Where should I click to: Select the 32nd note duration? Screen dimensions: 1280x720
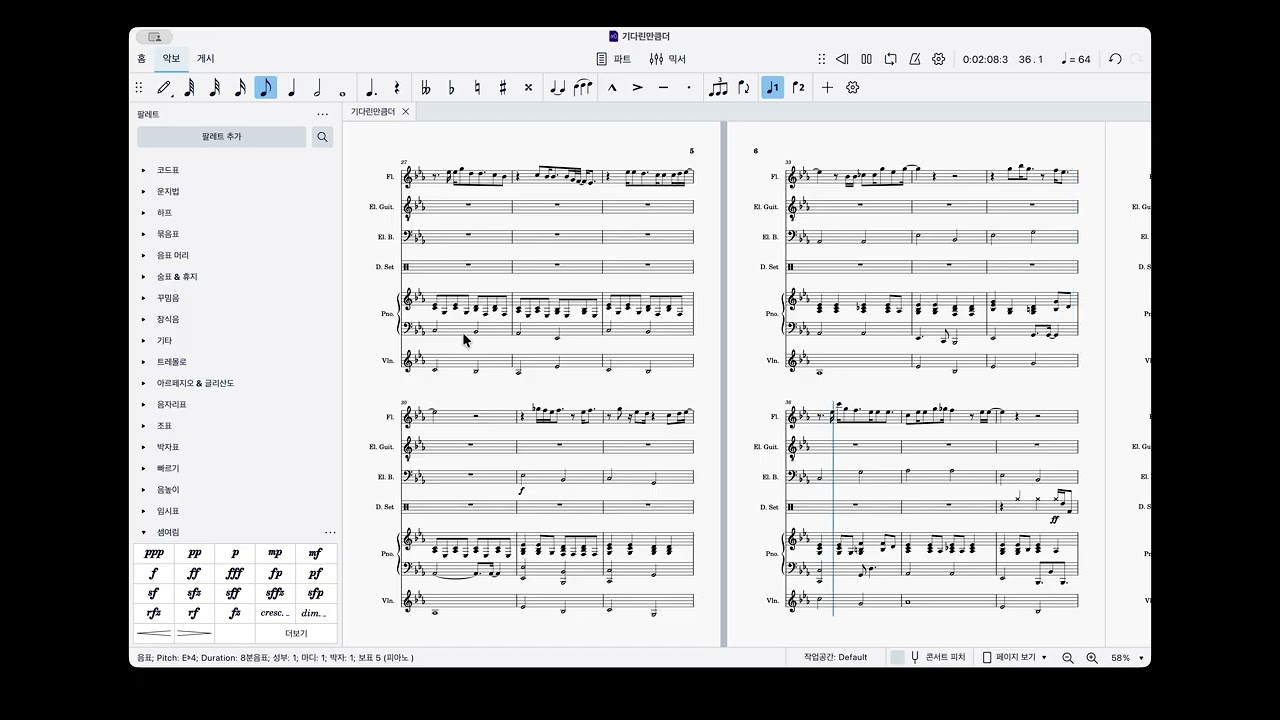click(x=214, y=88)
